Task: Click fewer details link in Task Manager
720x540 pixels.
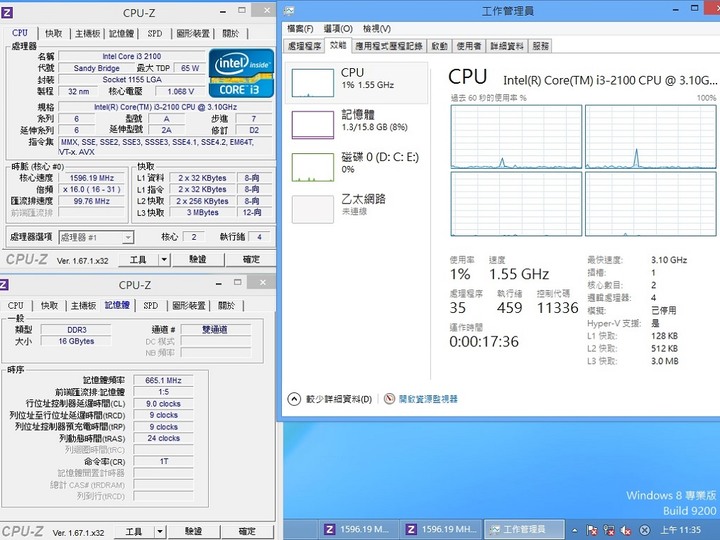Action: click(339, 399)
